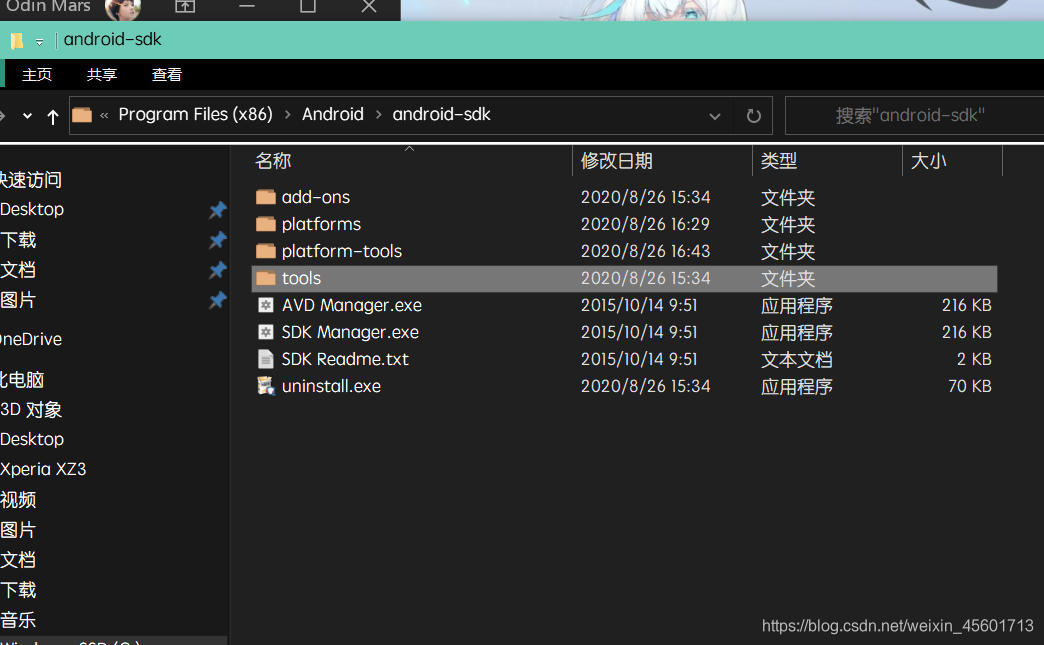Click the AVD Manager.exe application icon
Viewport: 1044px width, 645px height.
click(x=266, y=305)
